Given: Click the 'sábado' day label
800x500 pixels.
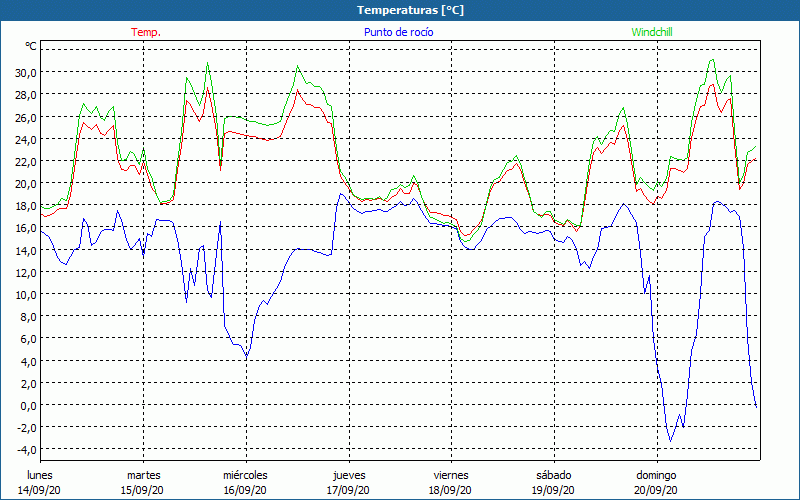Looking at the screenshot, I should [x=554, y=475].
